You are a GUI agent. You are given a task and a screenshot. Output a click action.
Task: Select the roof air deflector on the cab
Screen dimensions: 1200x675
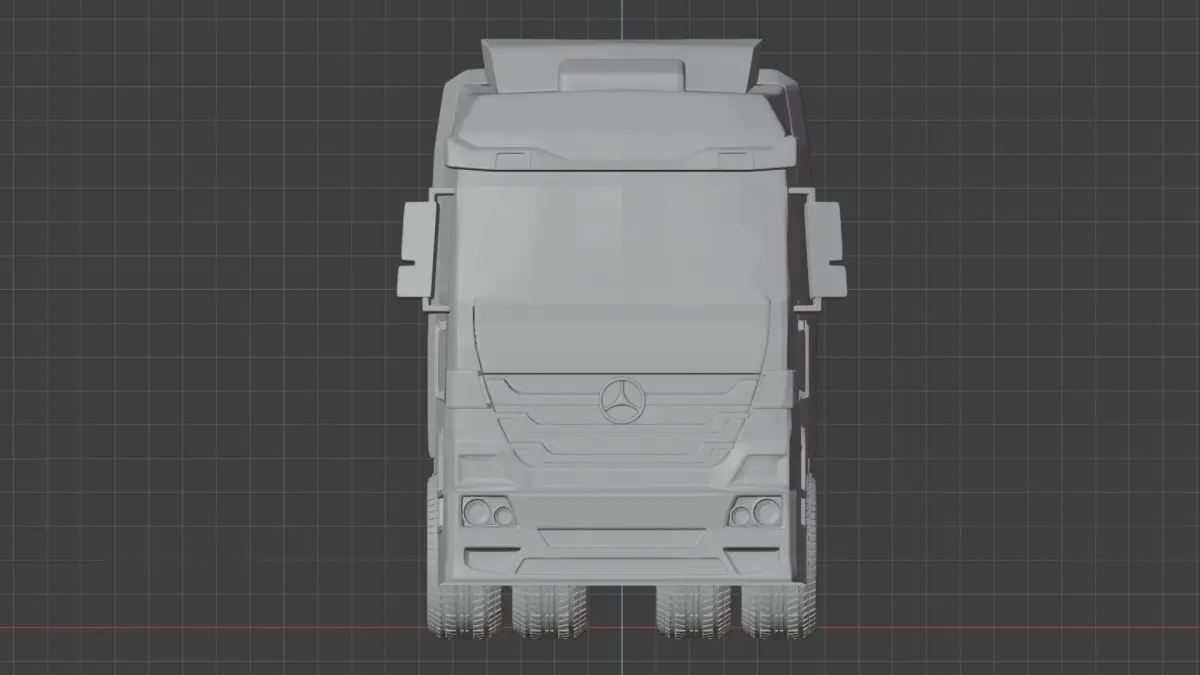pos(621,66)
